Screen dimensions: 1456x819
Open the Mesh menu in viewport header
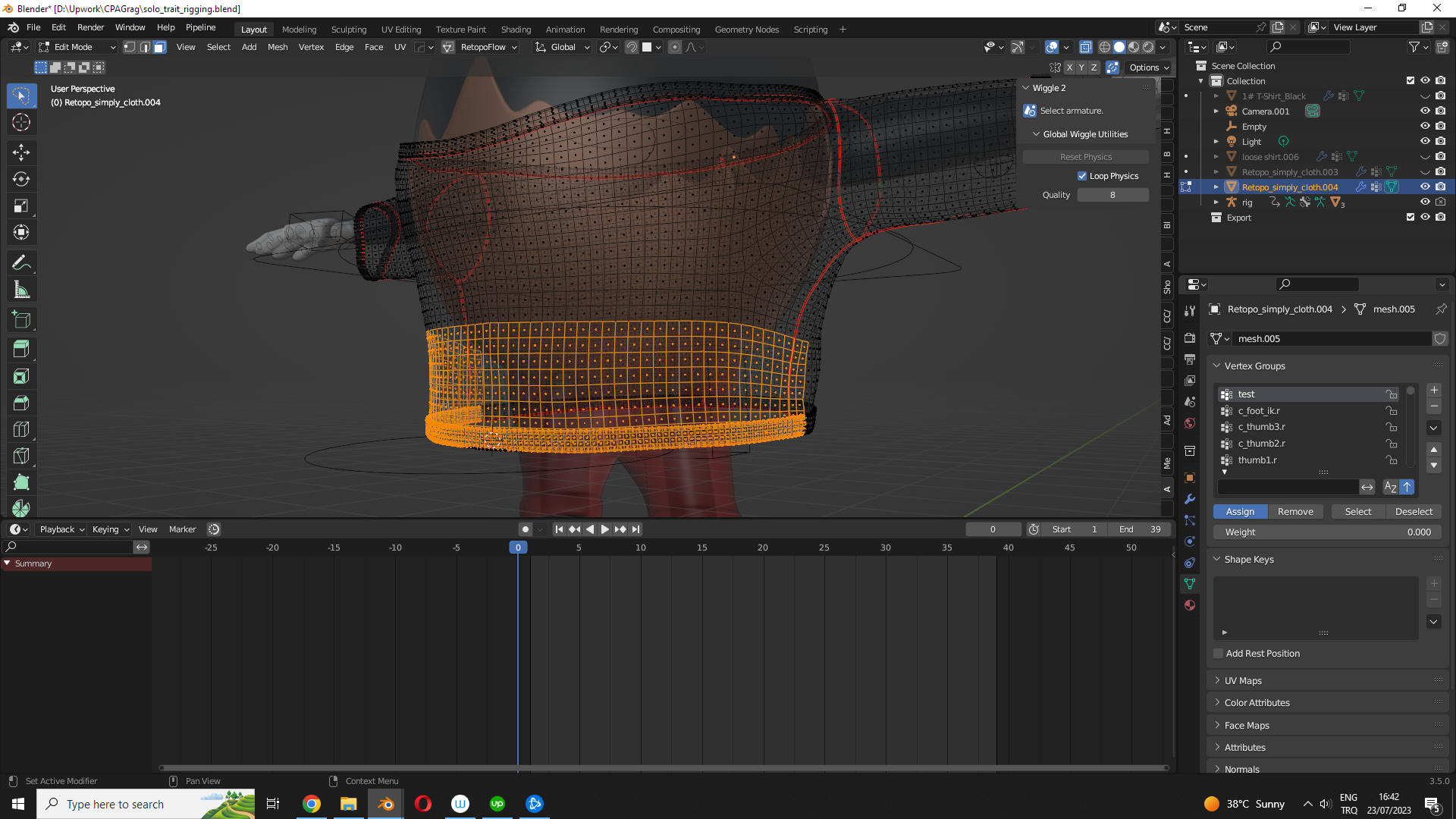click(278, 47)
